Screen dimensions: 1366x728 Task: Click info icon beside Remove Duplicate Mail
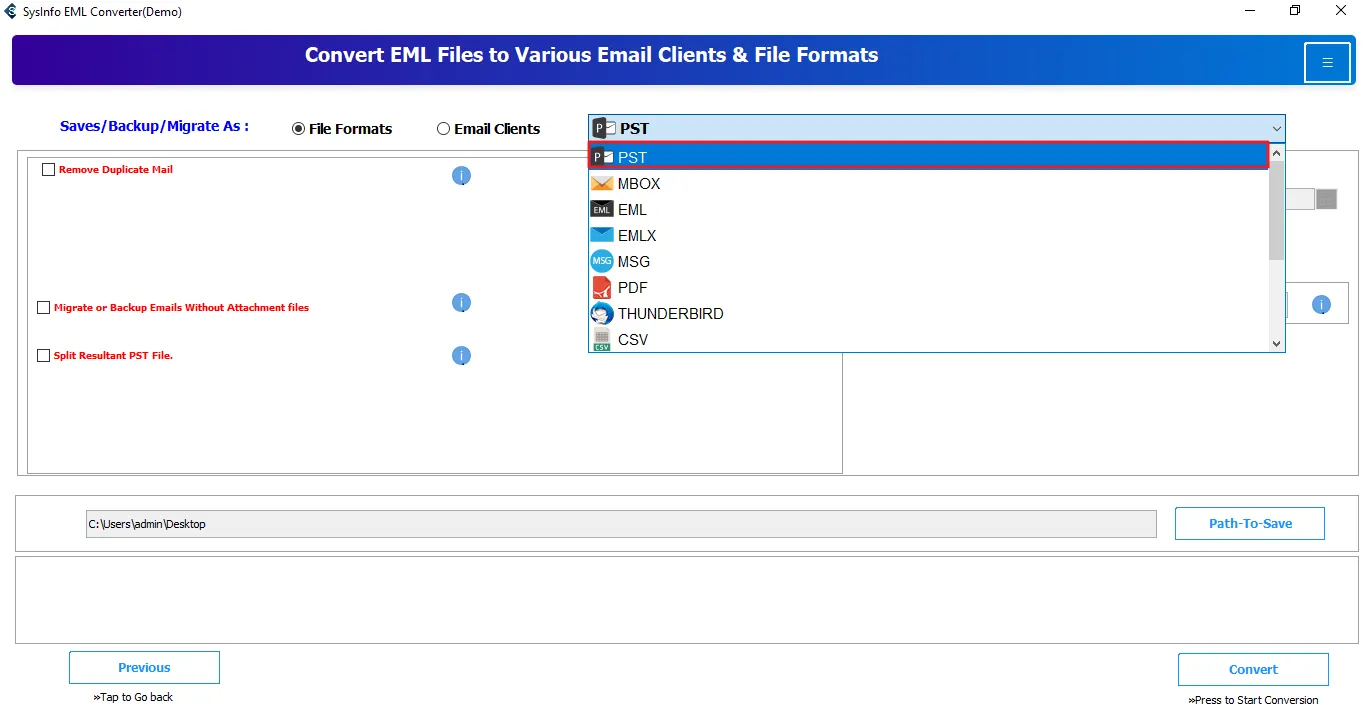(461, 176)
